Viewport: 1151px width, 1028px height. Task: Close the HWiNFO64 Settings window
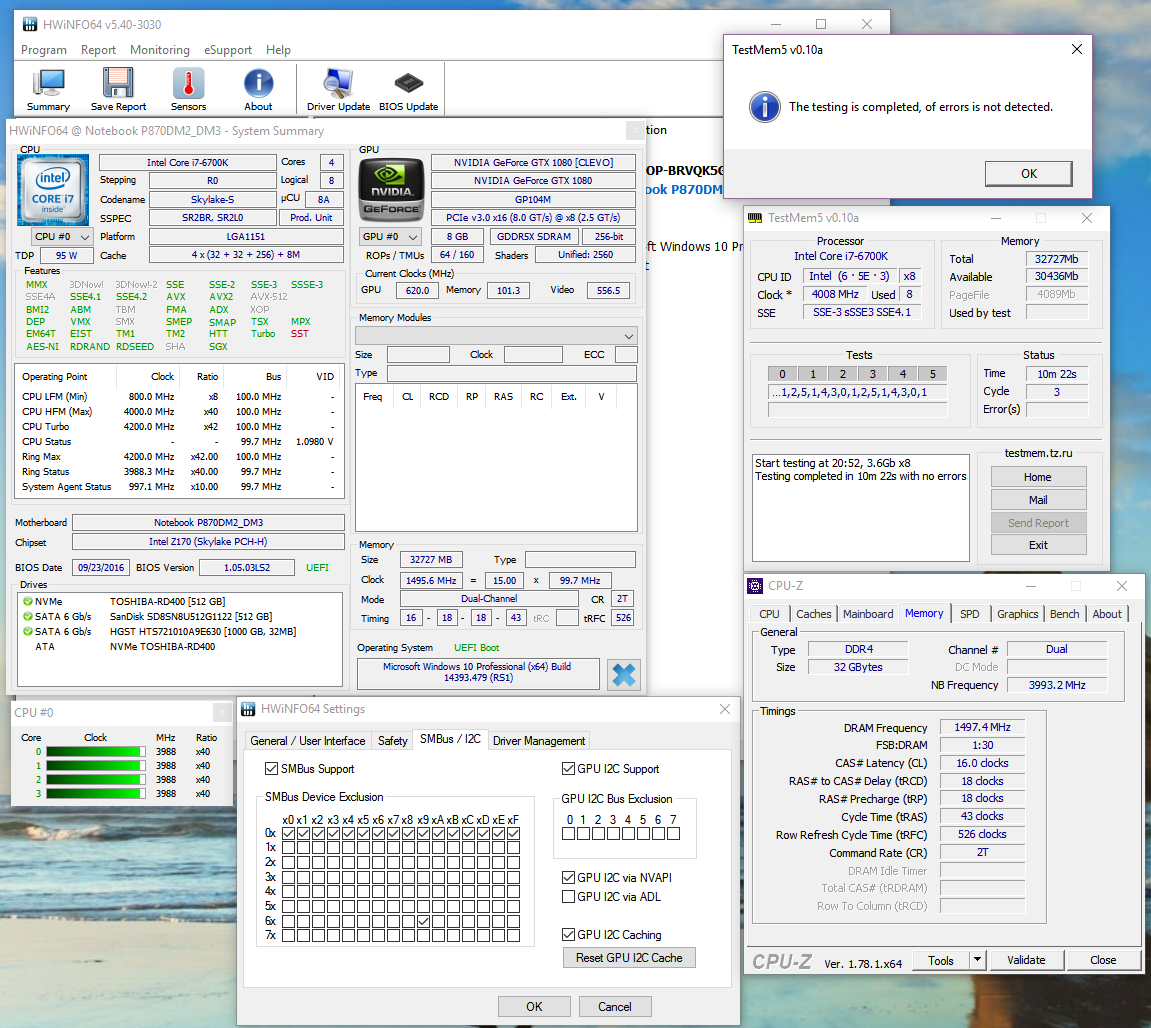(x=725, y=709)
